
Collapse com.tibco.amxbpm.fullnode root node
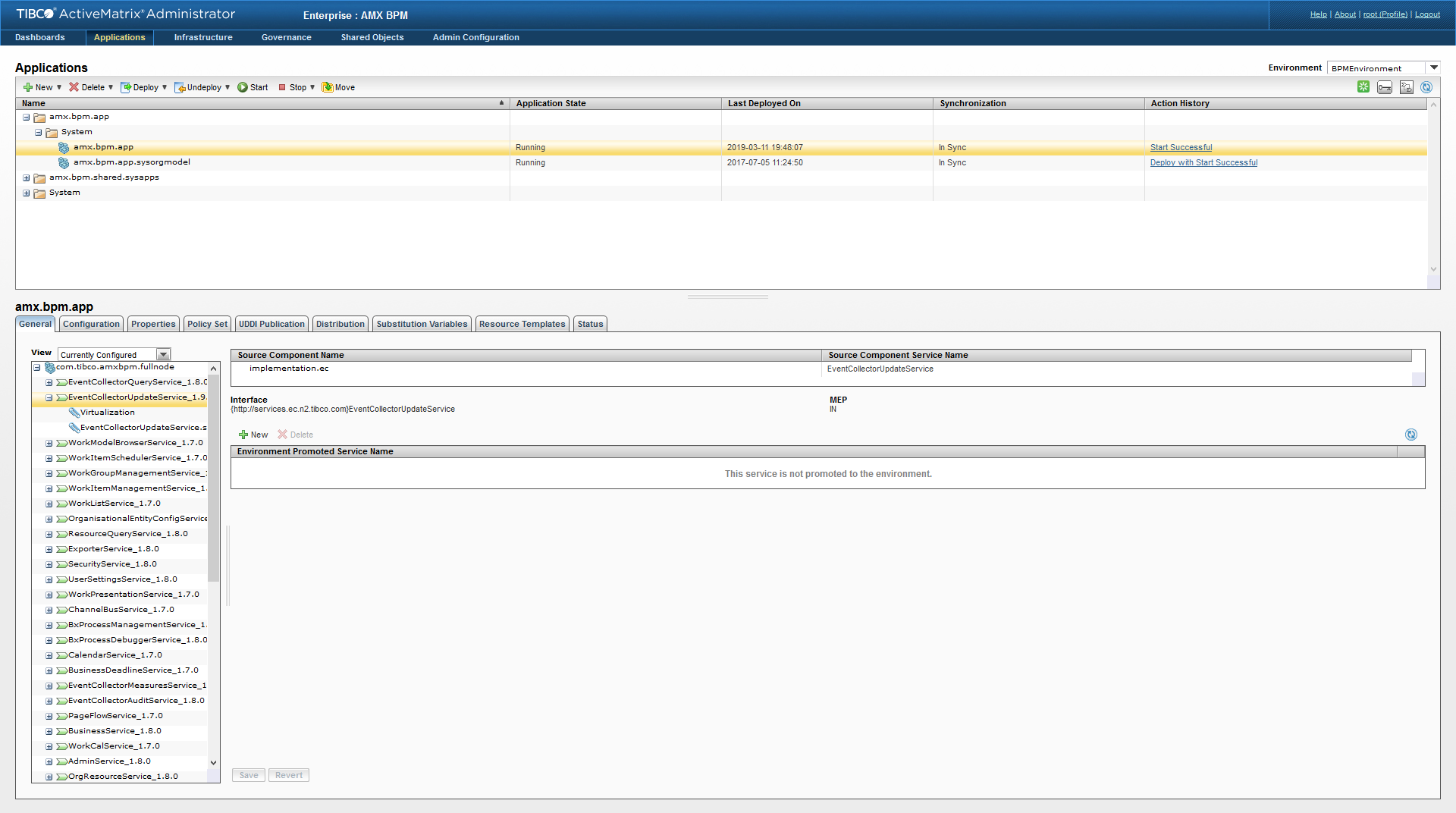[36, 367]
